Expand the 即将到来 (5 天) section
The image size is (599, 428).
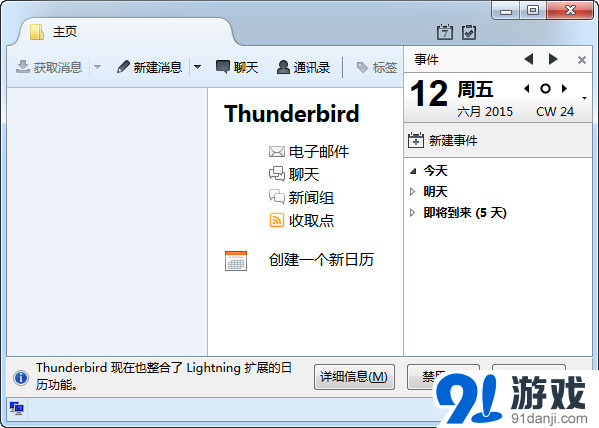pyautogui.click(x=412, y=212)
